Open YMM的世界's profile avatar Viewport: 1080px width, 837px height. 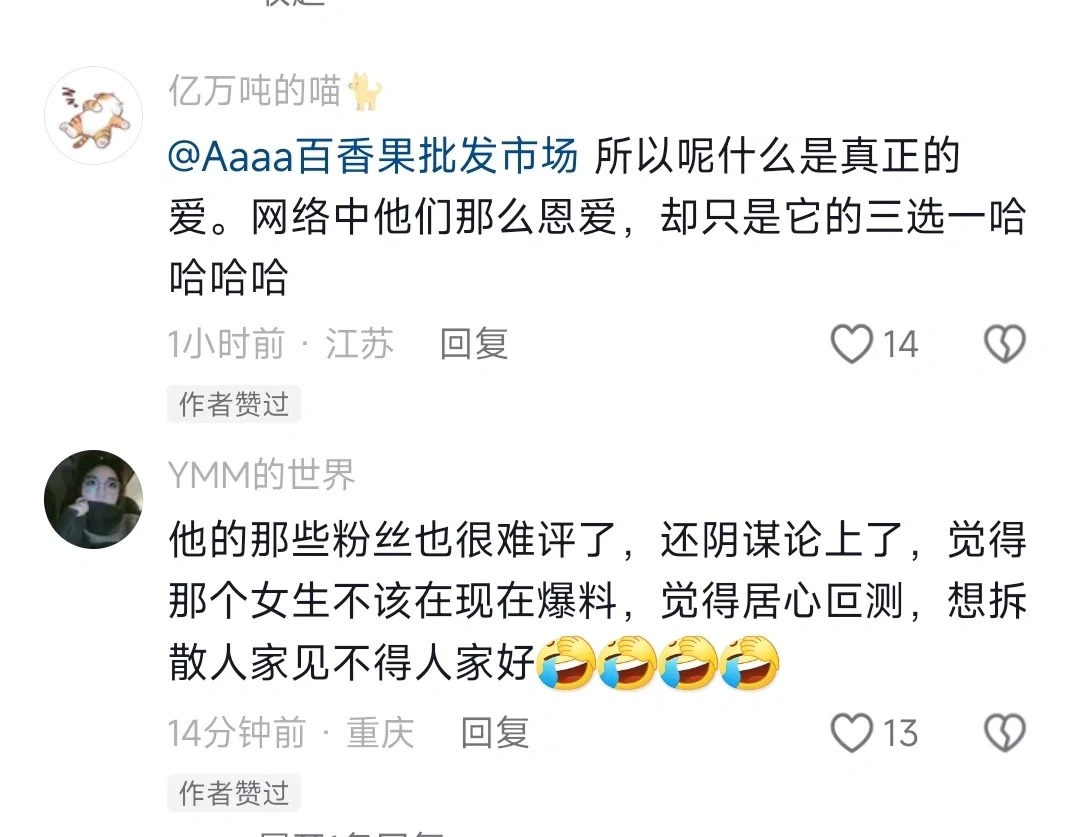[93, 499]
